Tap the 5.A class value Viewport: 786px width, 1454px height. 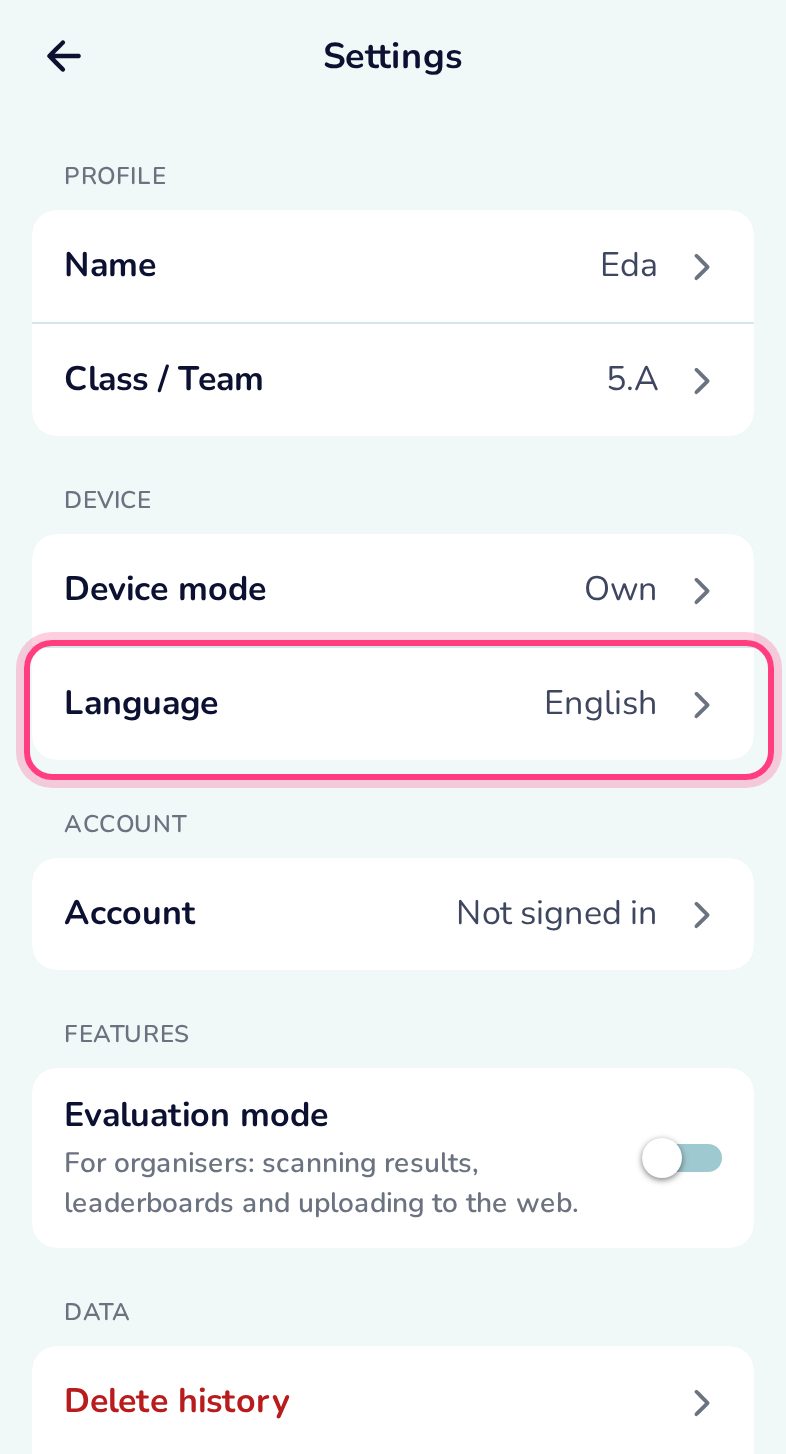(x=633, y=379)
